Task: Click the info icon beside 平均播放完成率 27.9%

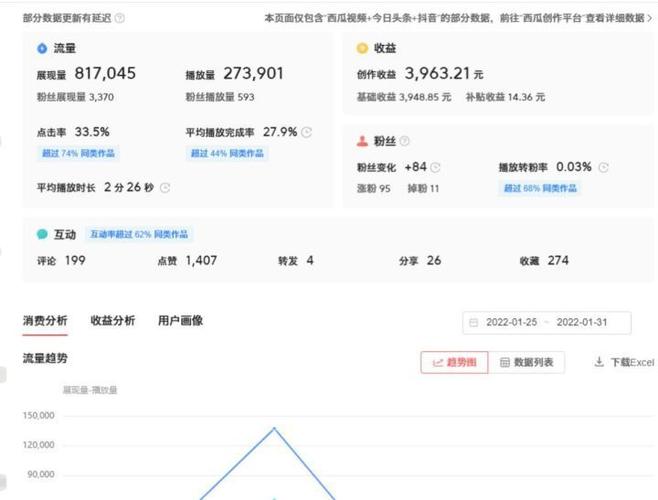Action: coord(307,133)
